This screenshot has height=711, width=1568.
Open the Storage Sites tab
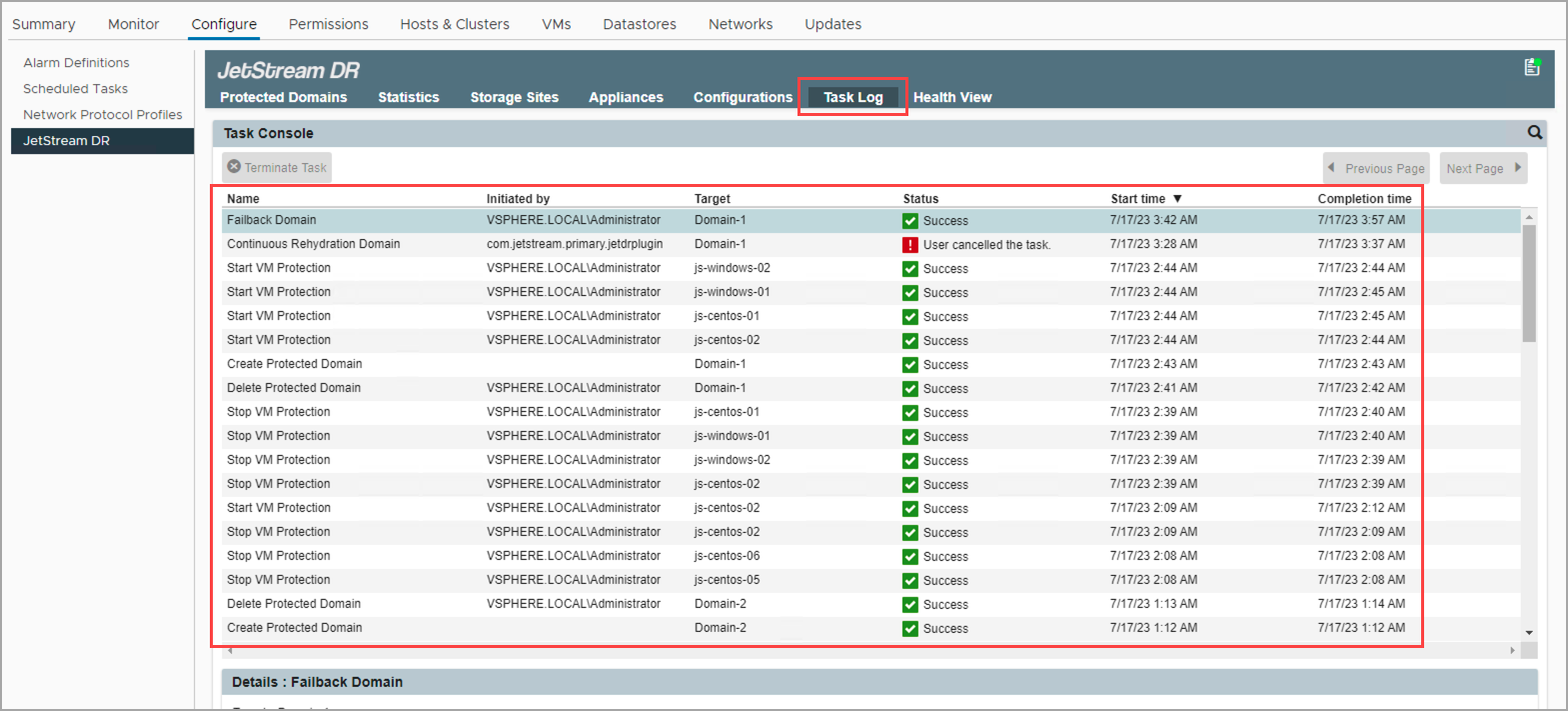(x=514, y=97)
